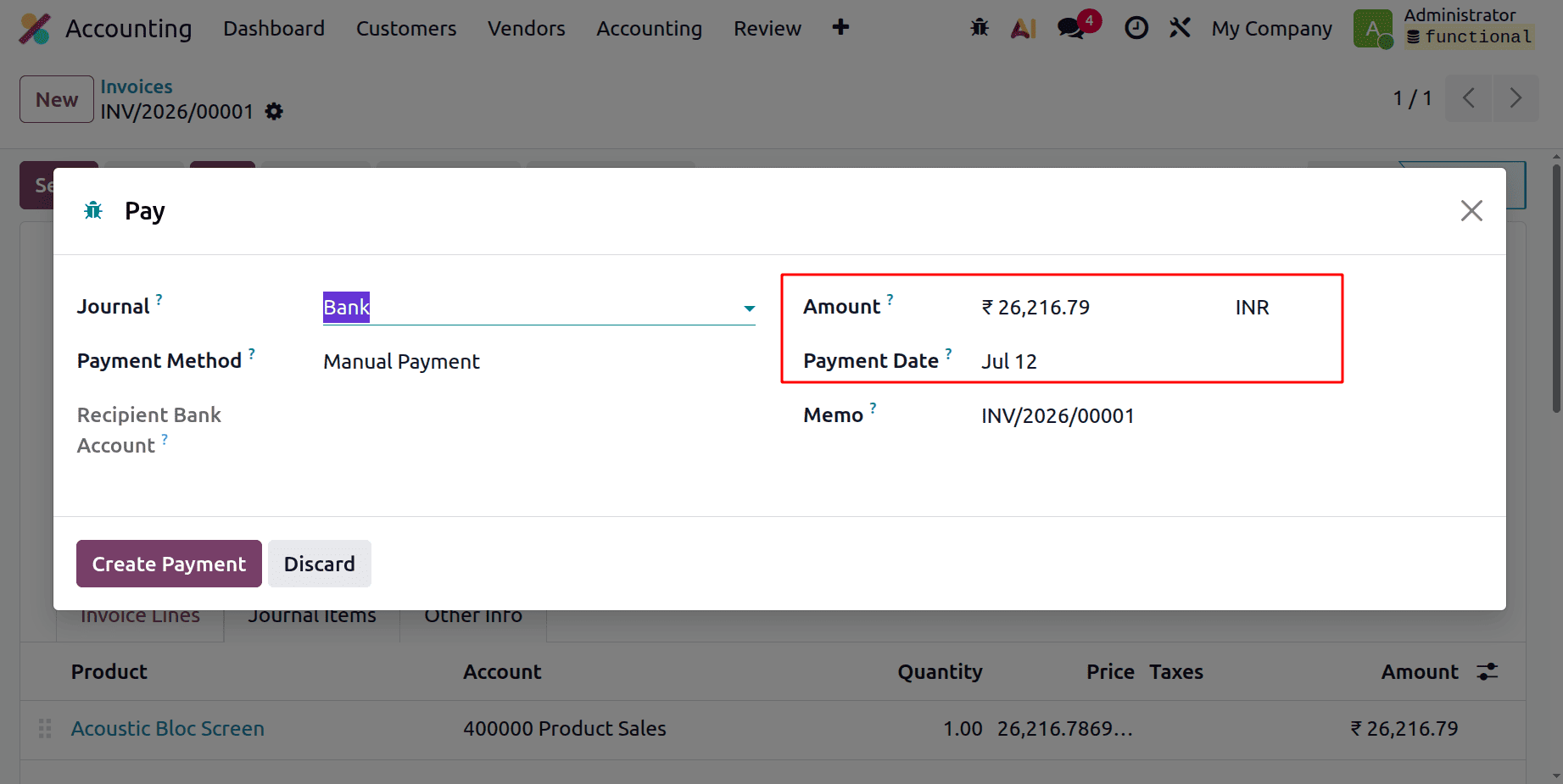Grab the Acoustic Bloc Screen row handle
The image size is (1563, 784).
click(x=45, y=729)
